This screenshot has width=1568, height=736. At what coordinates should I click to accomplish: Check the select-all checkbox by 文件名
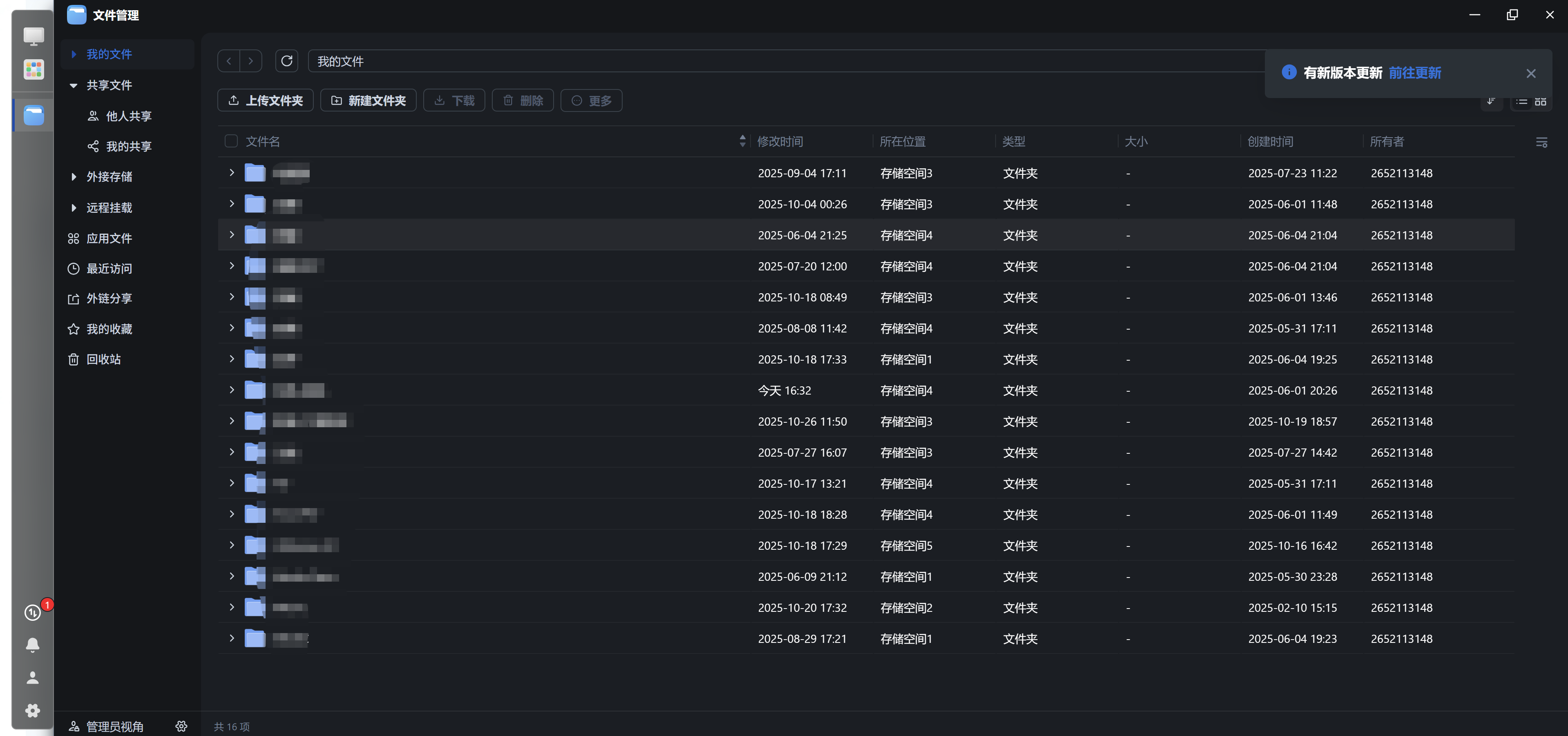pos(231,141)
